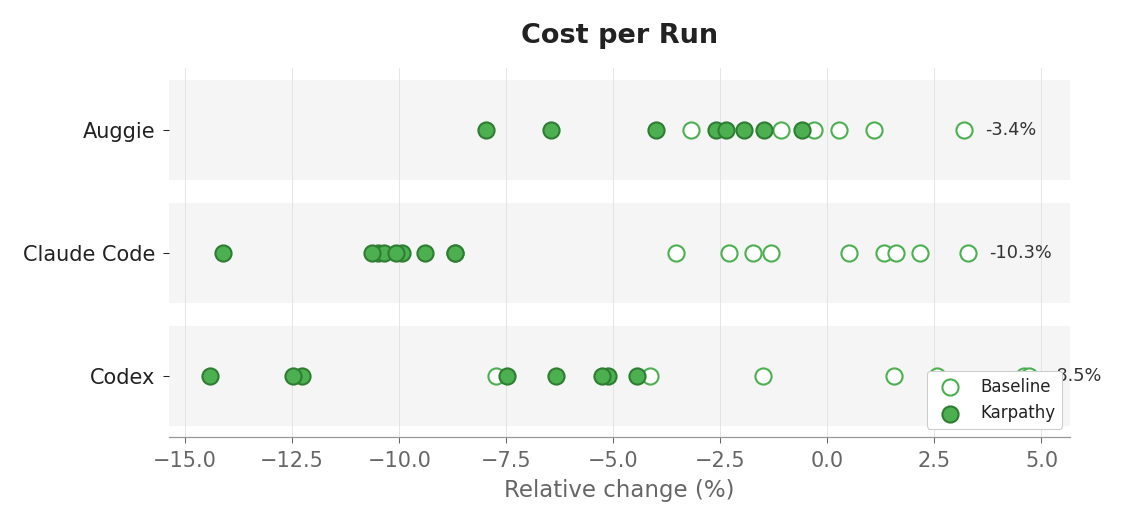
Task: Click the Karpathy legend marker
Action: point(950,414)
